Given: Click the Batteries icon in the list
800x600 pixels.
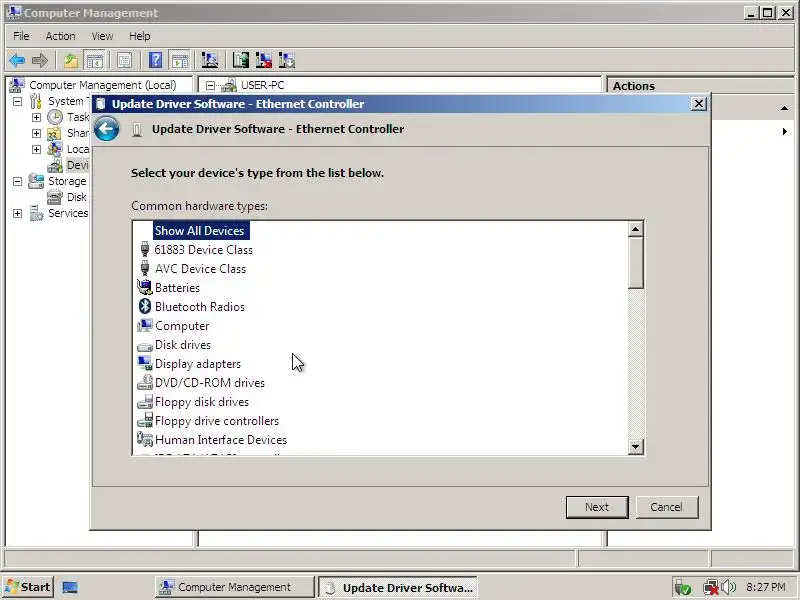Looking at the screenshot, I should [145, 287].
